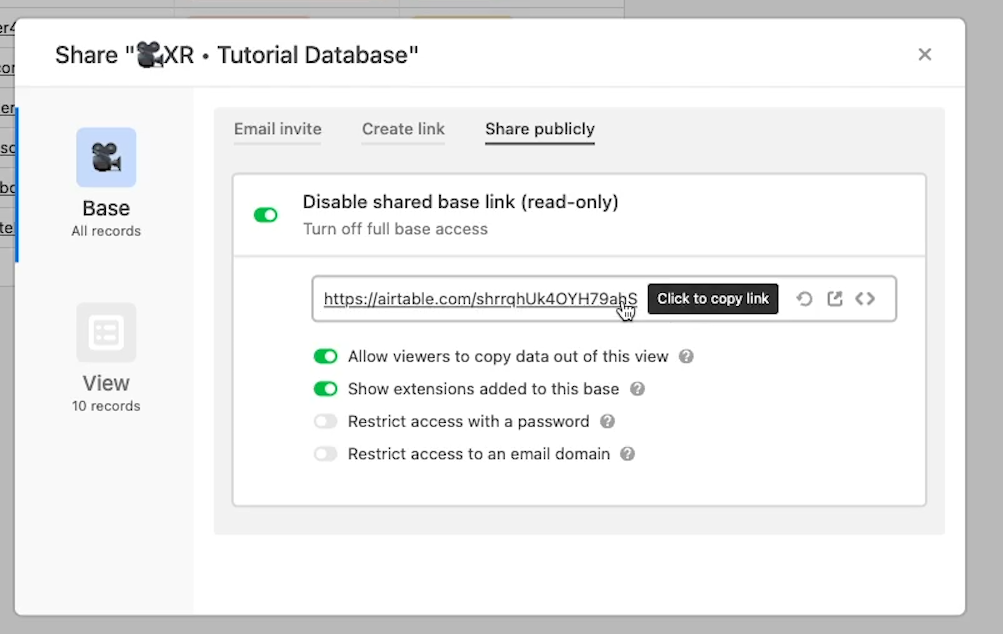The width and height of the screenshot is (1003, 634).
Task: Open shared link in new tab icon
Action: click(x=835, y=299)
